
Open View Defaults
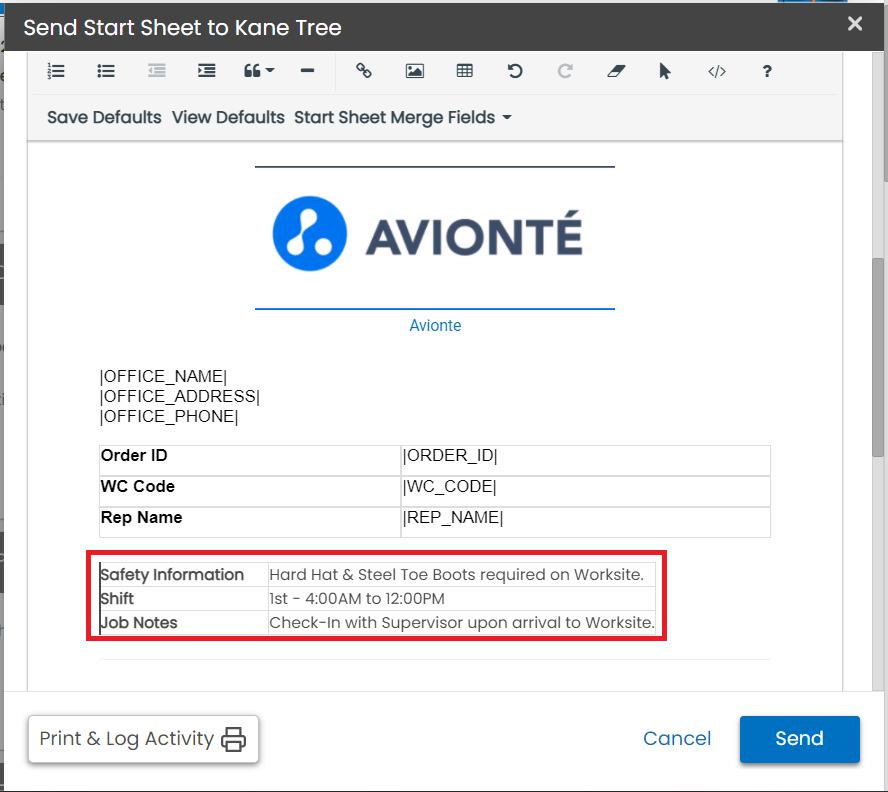click(228, 117)
